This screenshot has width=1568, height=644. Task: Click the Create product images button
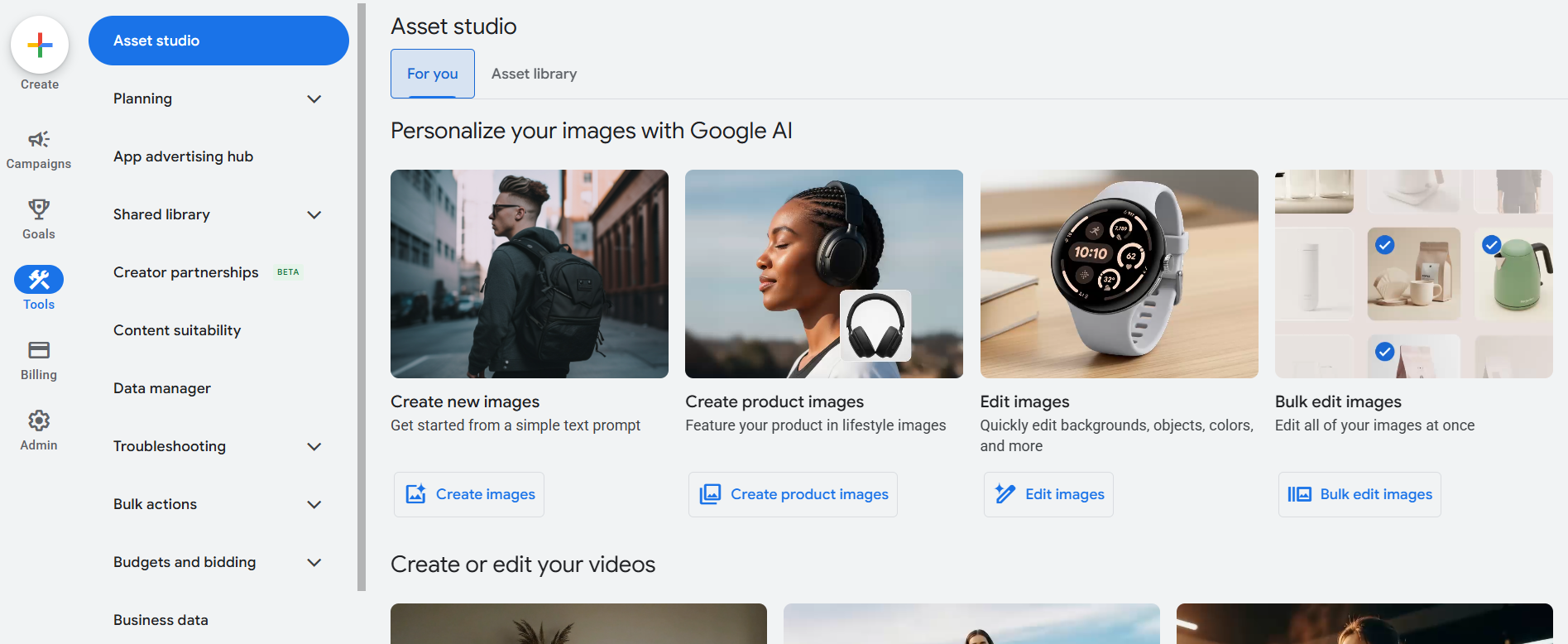coord(793,494)
